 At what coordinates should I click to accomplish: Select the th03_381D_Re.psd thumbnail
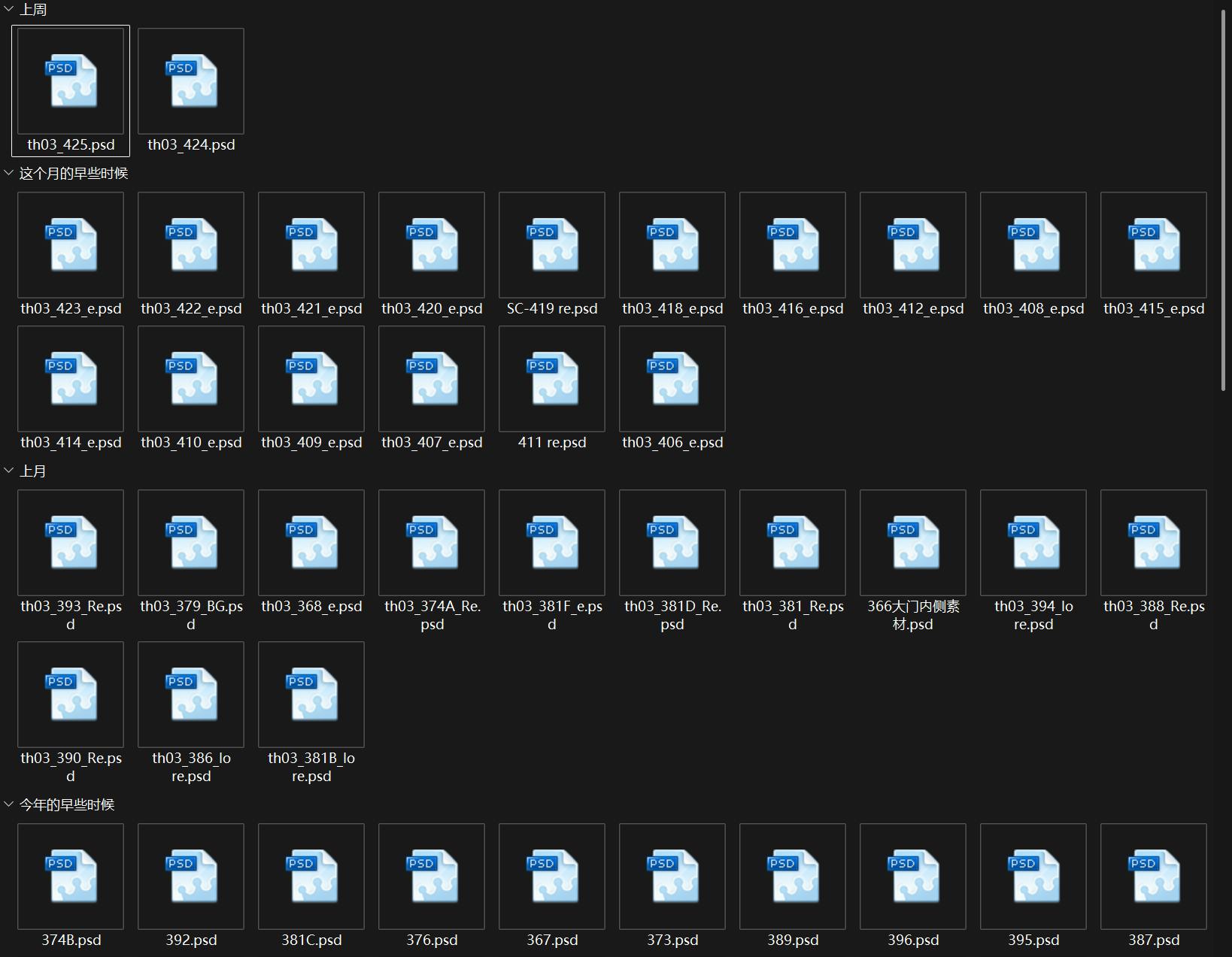click(x=672, y=543)
